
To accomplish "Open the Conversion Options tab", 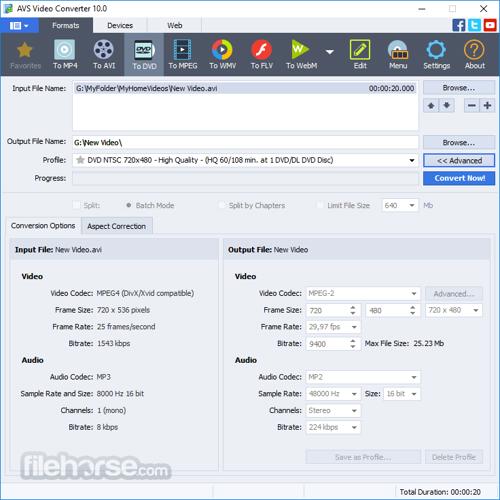I will point(43,226).
